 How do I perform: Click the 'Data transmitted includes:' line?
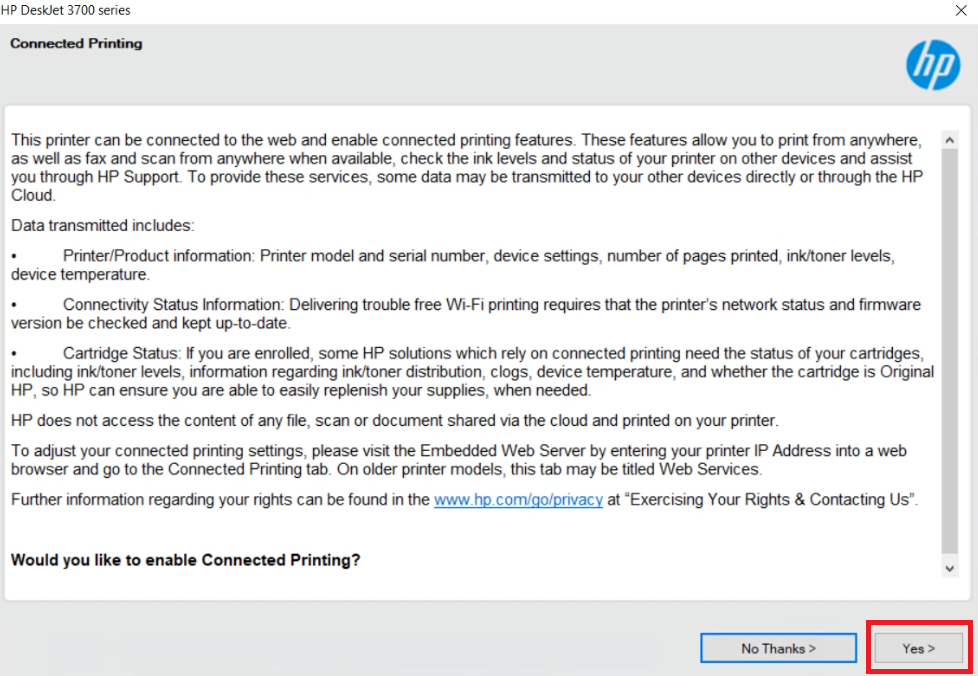pos(102,226)
